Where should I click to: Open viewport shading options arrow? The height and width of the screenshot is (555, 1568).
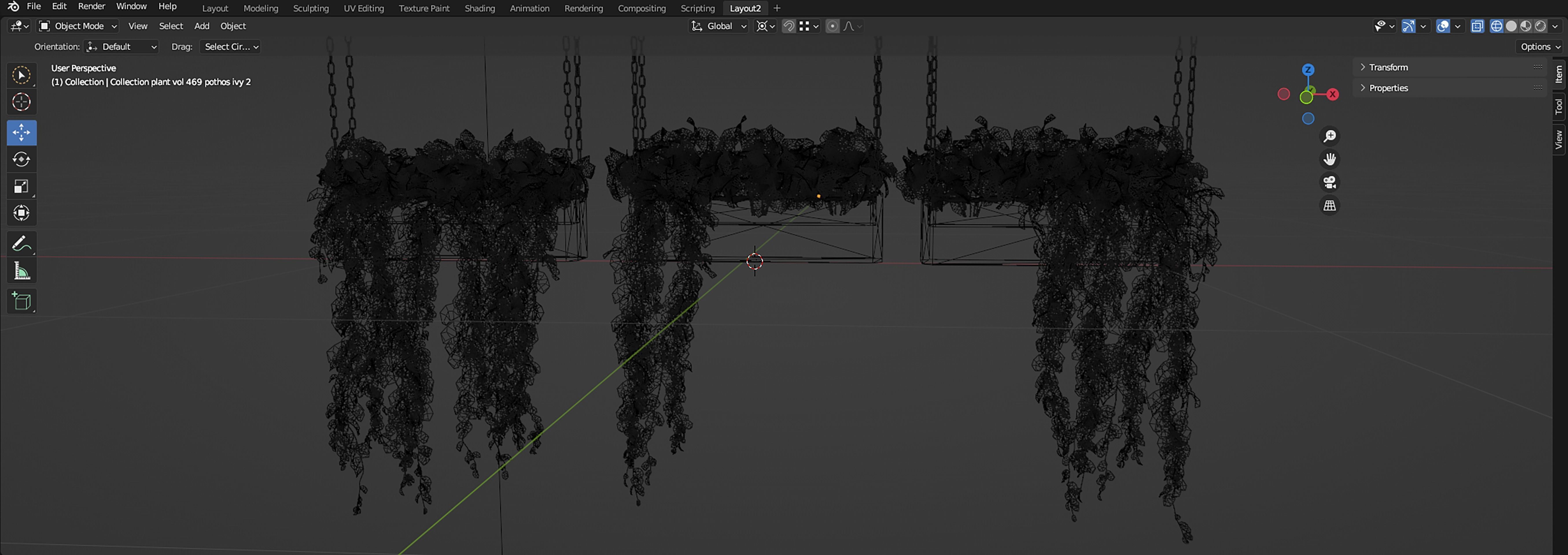1555,26
